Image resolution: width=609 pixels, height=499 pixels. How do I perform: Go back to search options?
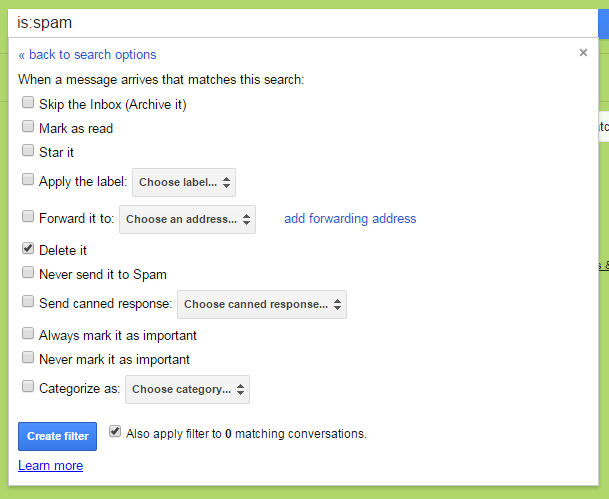tap(87, 55)
